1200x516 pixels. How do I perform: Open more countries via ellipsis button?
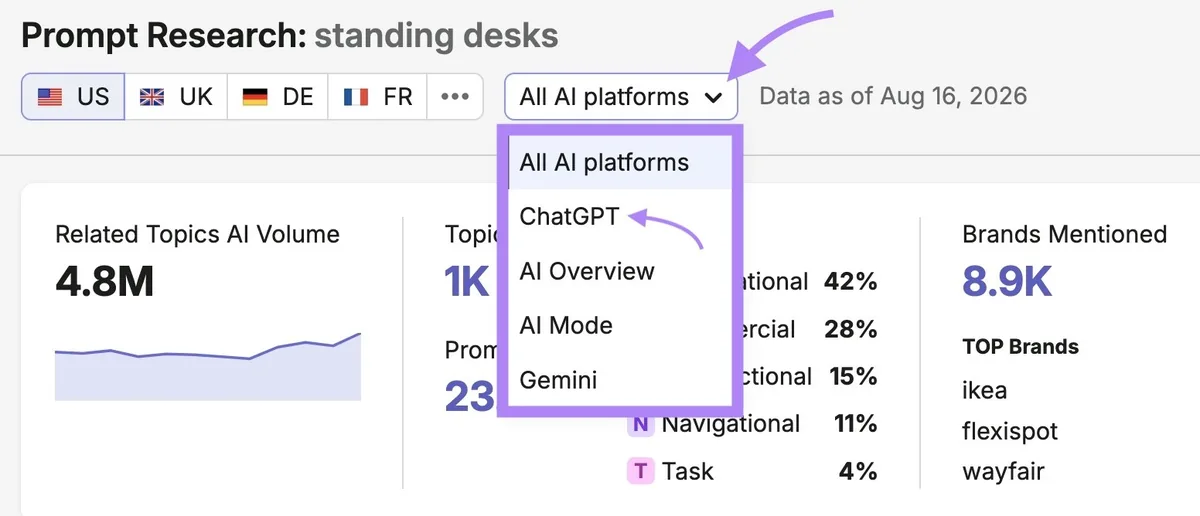click(455, 97)
